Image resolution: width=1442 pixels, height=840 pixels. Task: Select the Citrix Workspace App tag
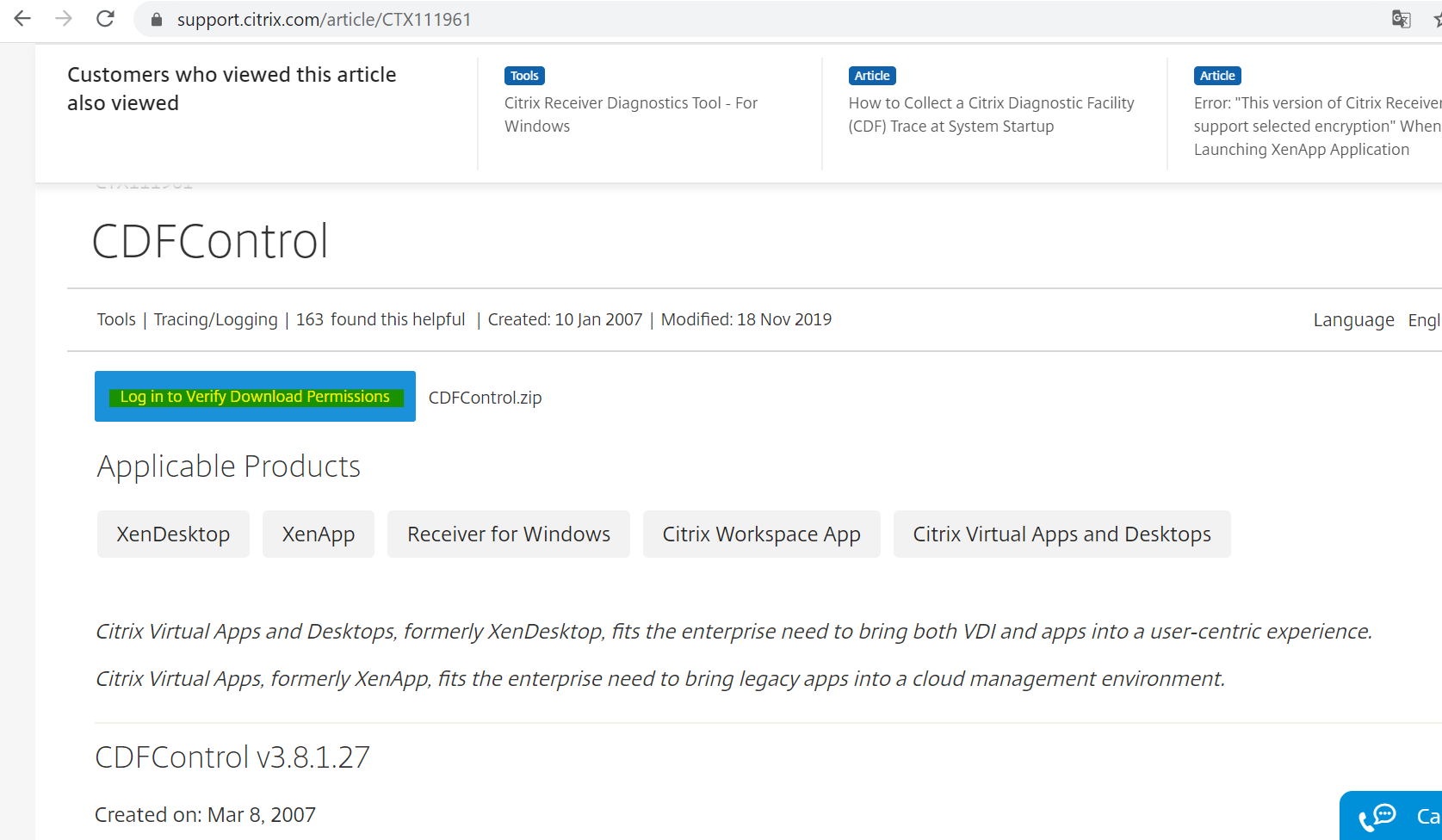pos(761,534)
